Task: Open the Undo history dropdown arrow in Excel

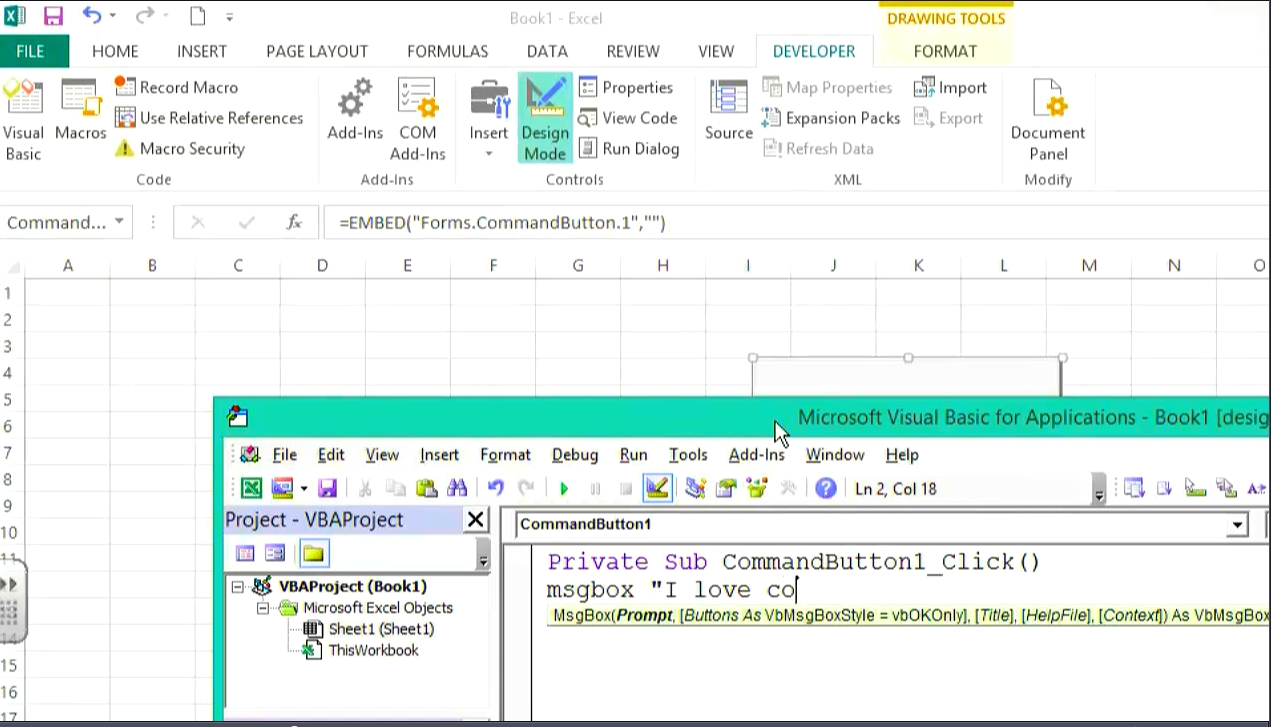Action: coord(112,16)
